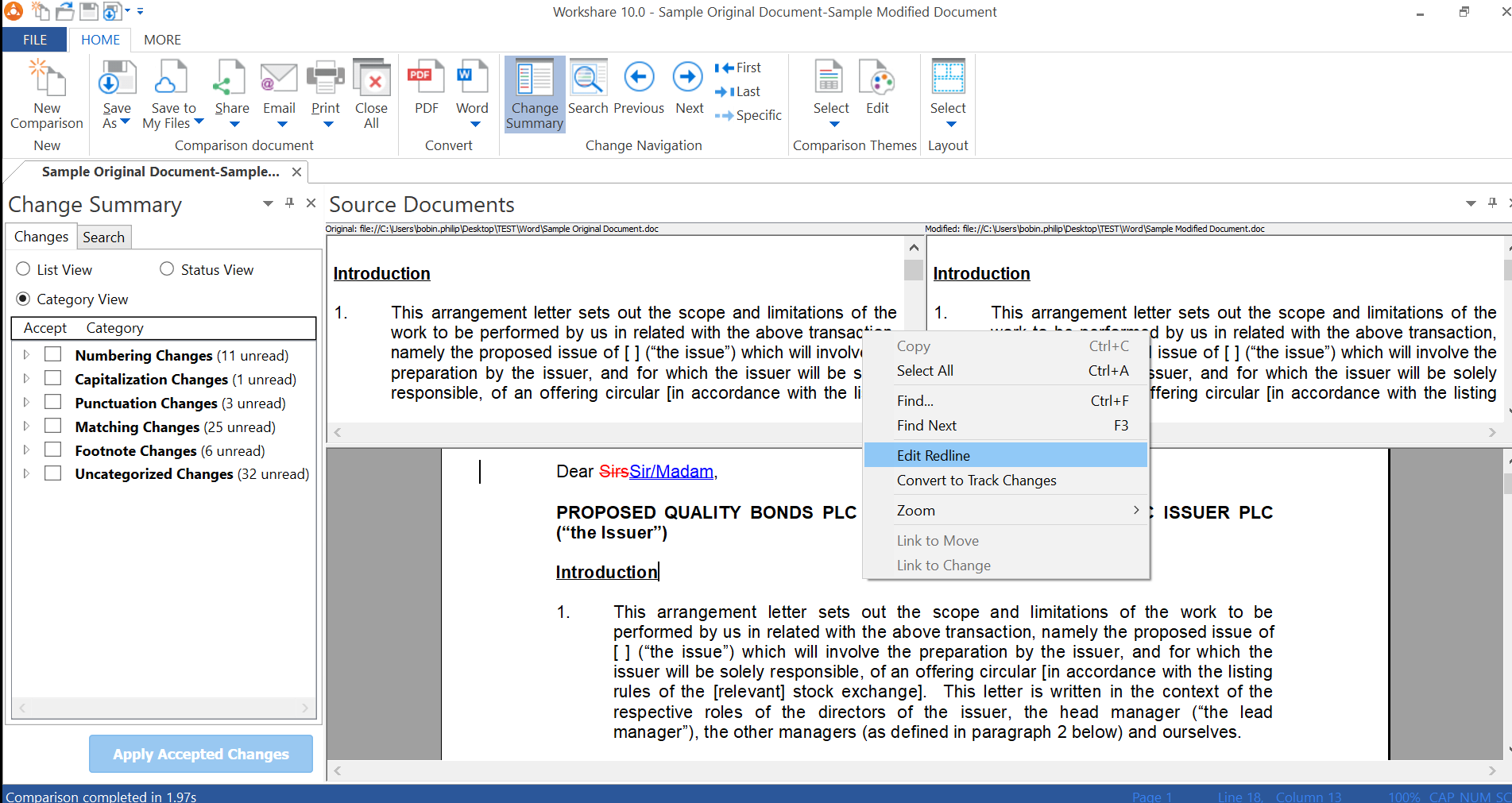Check Numbering Changes accept box

[x=52, y=354]
